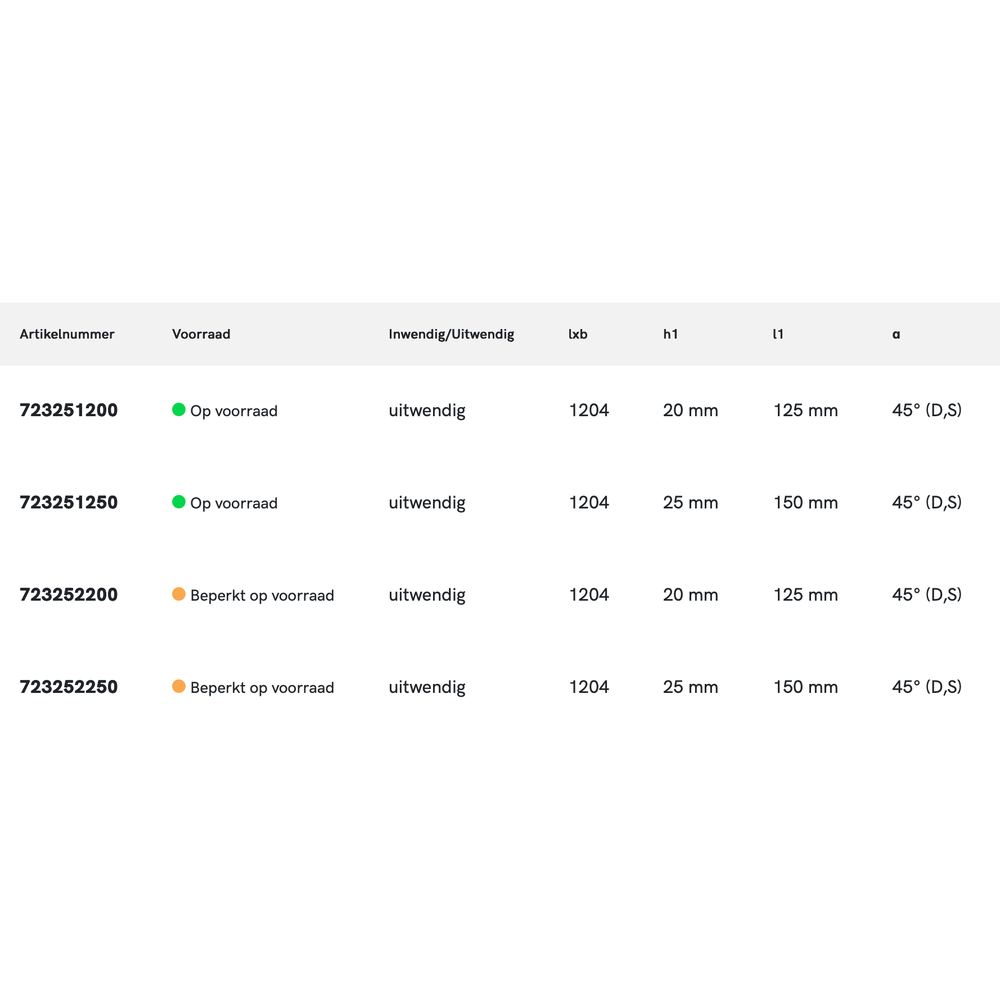Click the Inwendig/Uitwendig column header
The width and height of the screenshot is (1000, 1000).
coord(451,334)
